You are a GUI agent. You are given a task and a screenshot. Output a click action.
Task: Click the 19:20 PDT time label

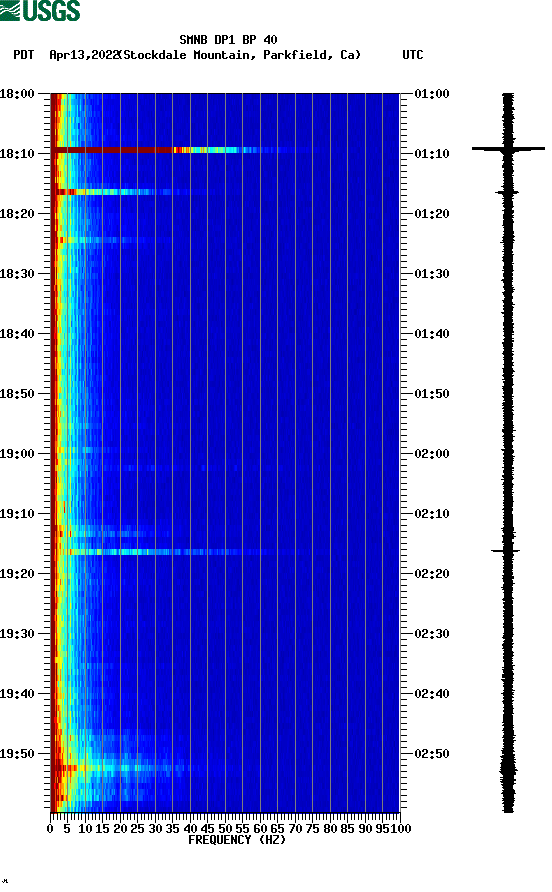coord(17,574)
